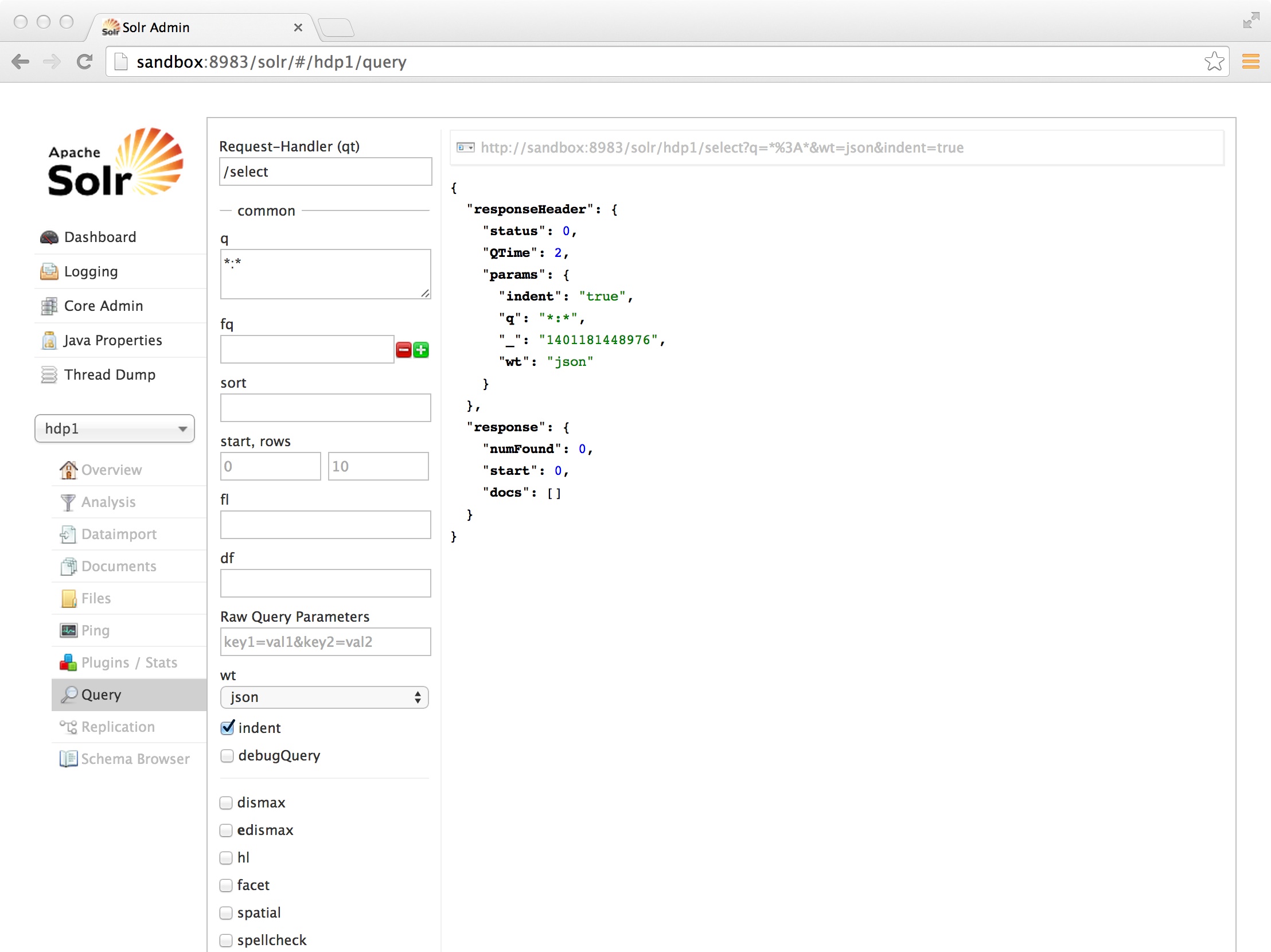The height and width of the screenshot is (952, 1271).
Task: Remove filter query with red minus icon
Action: pyautogui.click(x=403, y=350)
